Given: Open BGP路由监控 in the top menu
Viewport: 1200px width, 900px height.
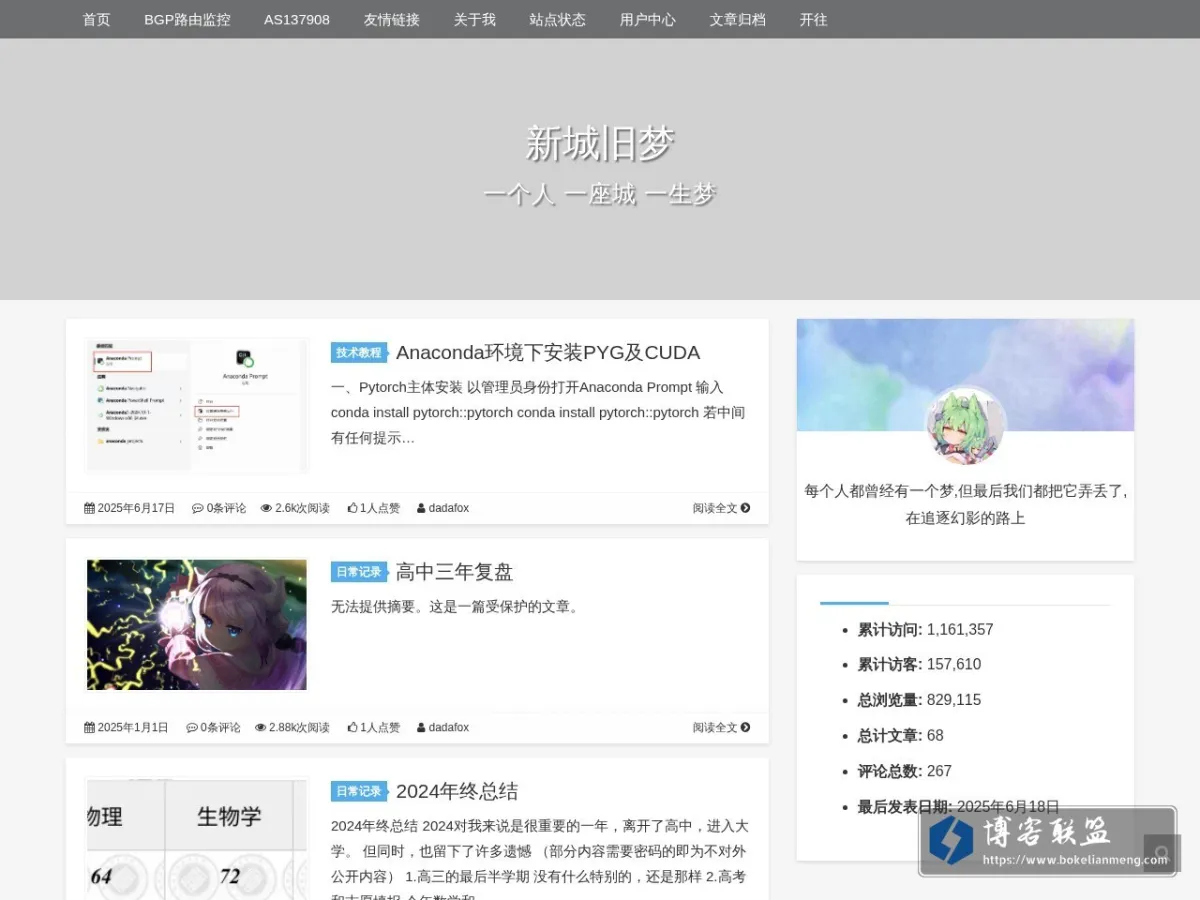Looking at the screenshot, I should click(x=187, y=19).
